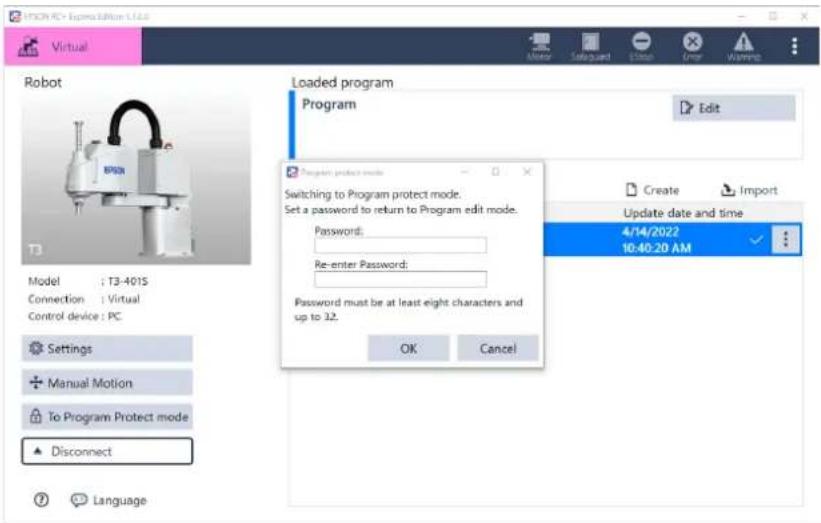Screen dimensions: 821x523
Task: Click the Loaded program heading
Action: coord(342,83)
